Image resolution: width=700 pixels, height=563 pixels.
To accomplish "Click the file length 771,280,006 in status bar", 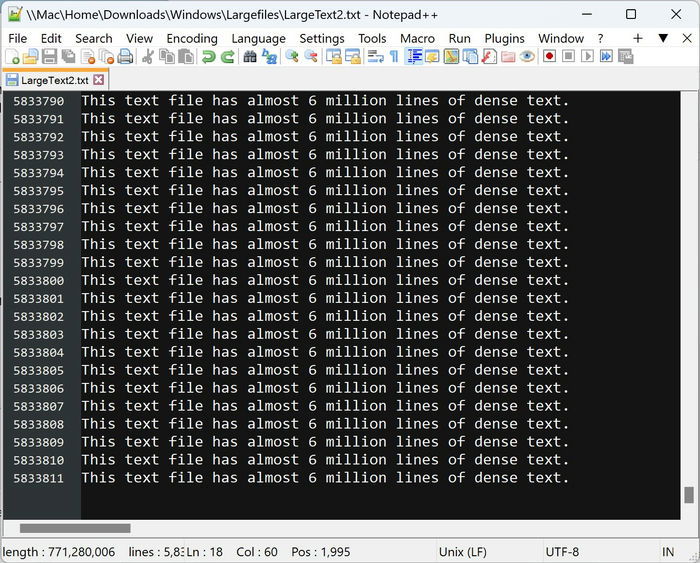I will click(58, 552).
